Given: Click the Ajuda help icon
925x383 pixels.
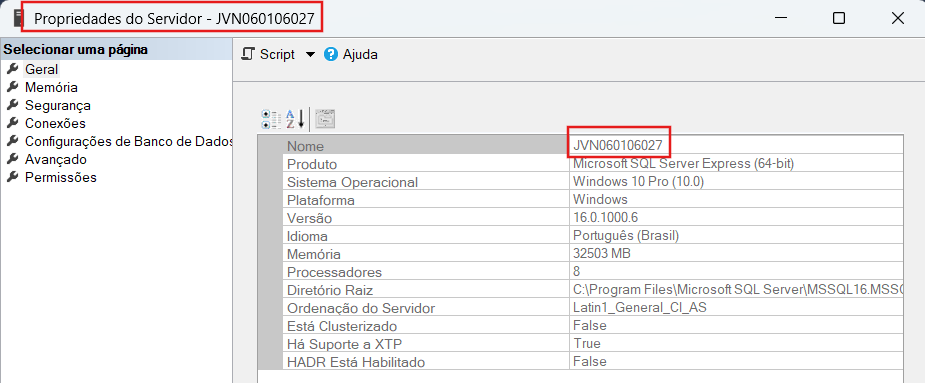Looking at the screenshot, I should click(x=330, y=55).
